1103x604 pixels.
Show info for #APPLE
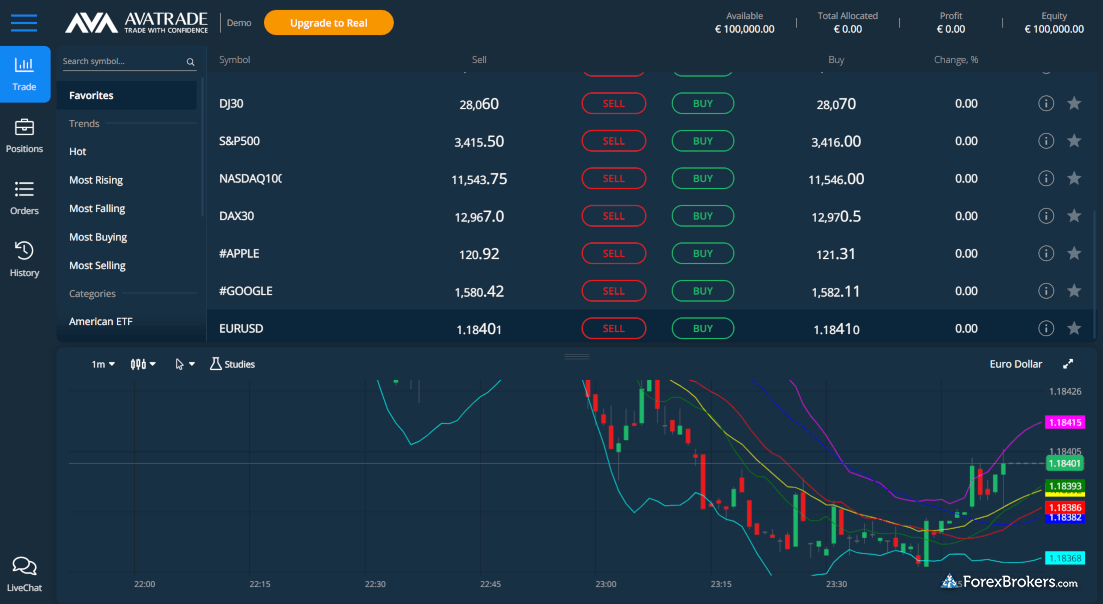coord(1046,253)
